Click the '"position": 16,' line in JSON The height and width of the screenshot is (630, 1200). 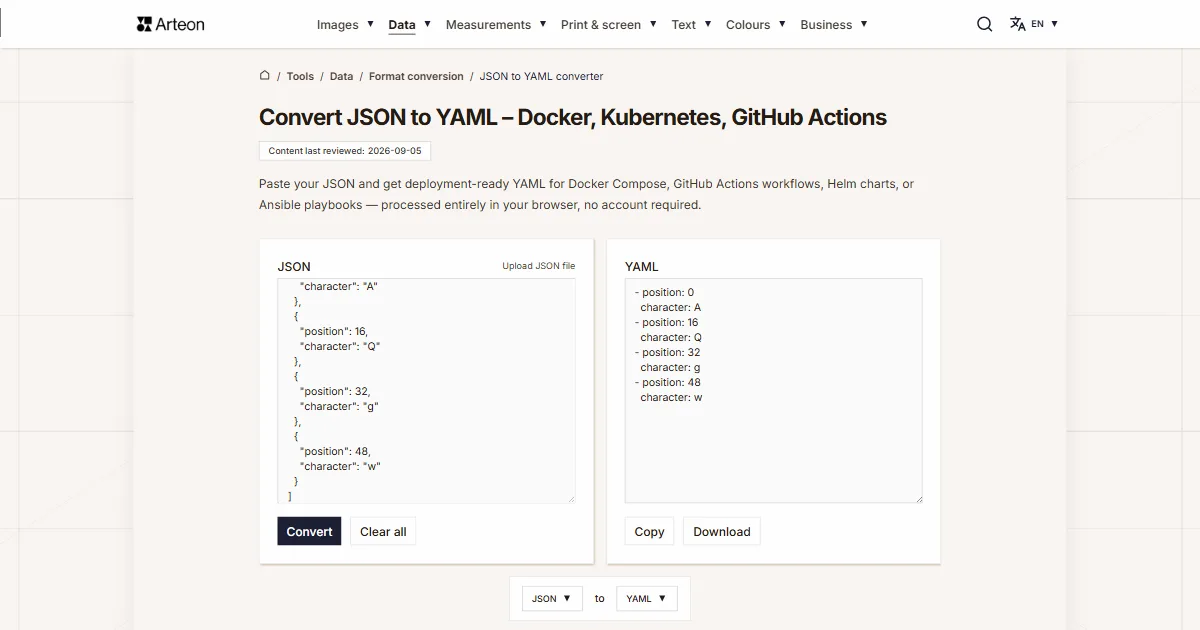coord(335,331)
